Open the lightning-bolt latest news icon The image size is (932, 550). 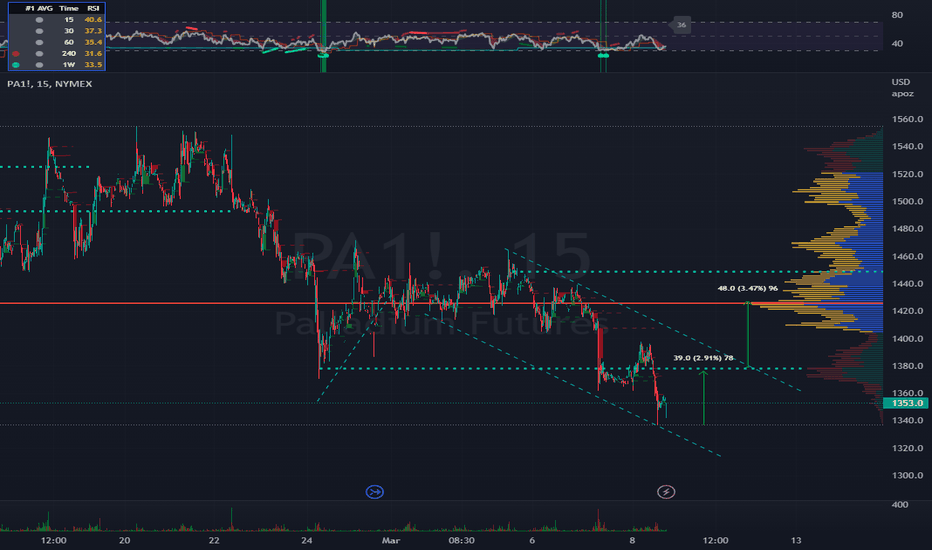point(666,492)
